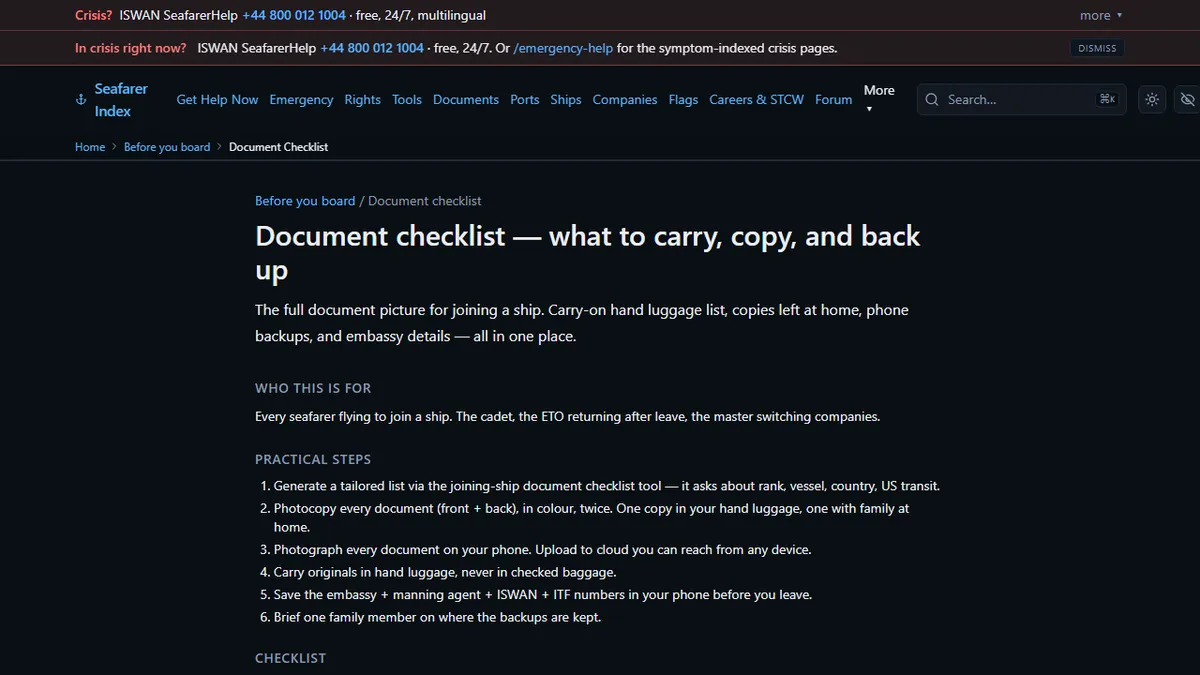Click the phone number in the 'In crisis right now?' banner

coord(372,48)
